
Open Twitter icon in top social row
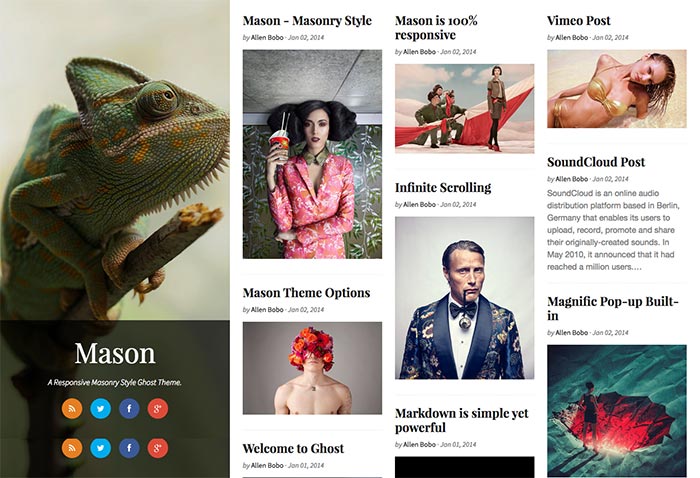(x=100, y=408)
